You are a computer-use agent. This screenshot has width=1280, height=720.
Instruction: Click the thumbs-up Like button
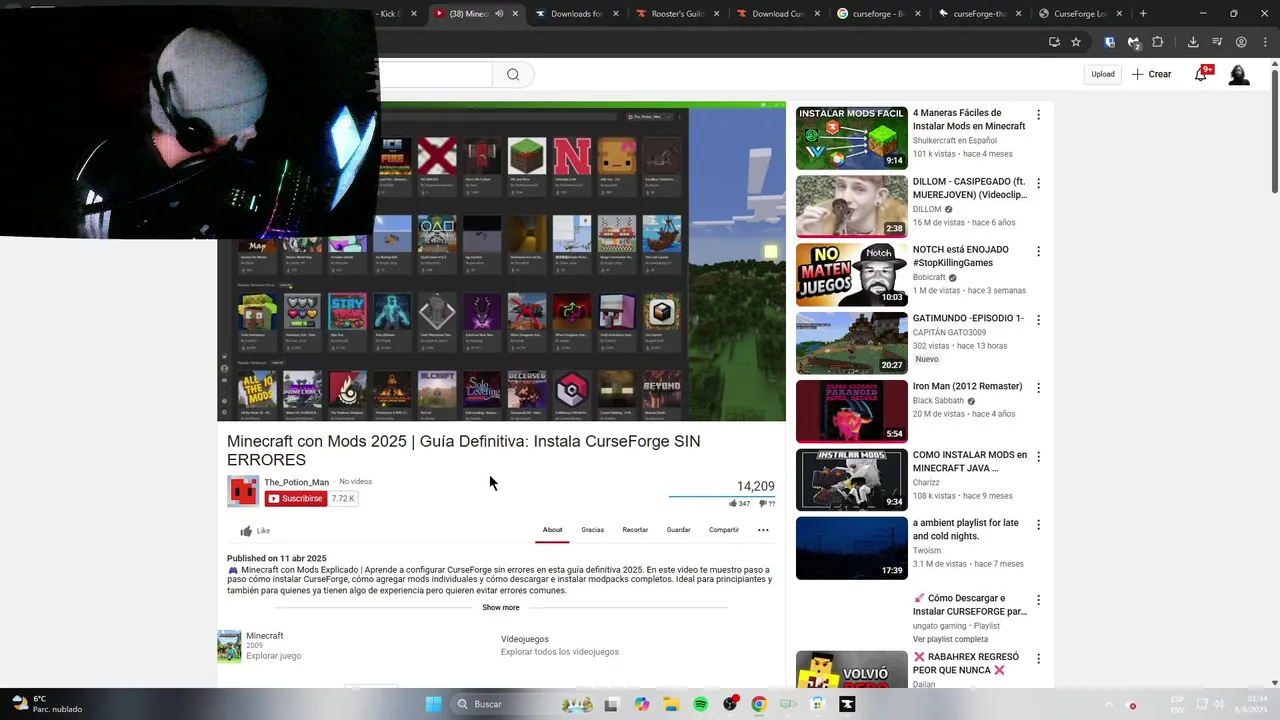pyautogui.click(x=255, y=531)
